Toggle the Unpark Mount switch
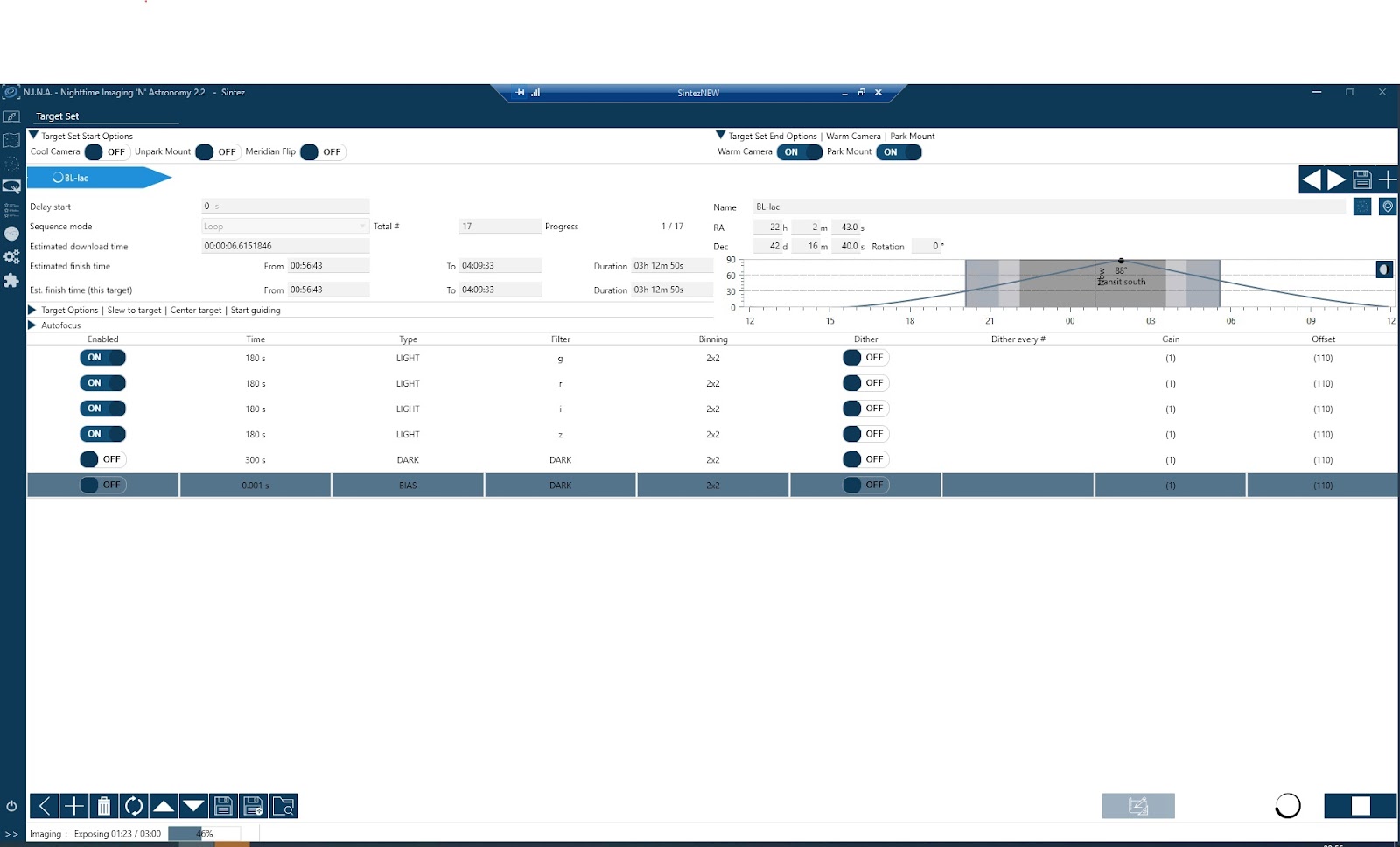The image size is (1400, 847). pyautogui.click(x=218, y=152)
